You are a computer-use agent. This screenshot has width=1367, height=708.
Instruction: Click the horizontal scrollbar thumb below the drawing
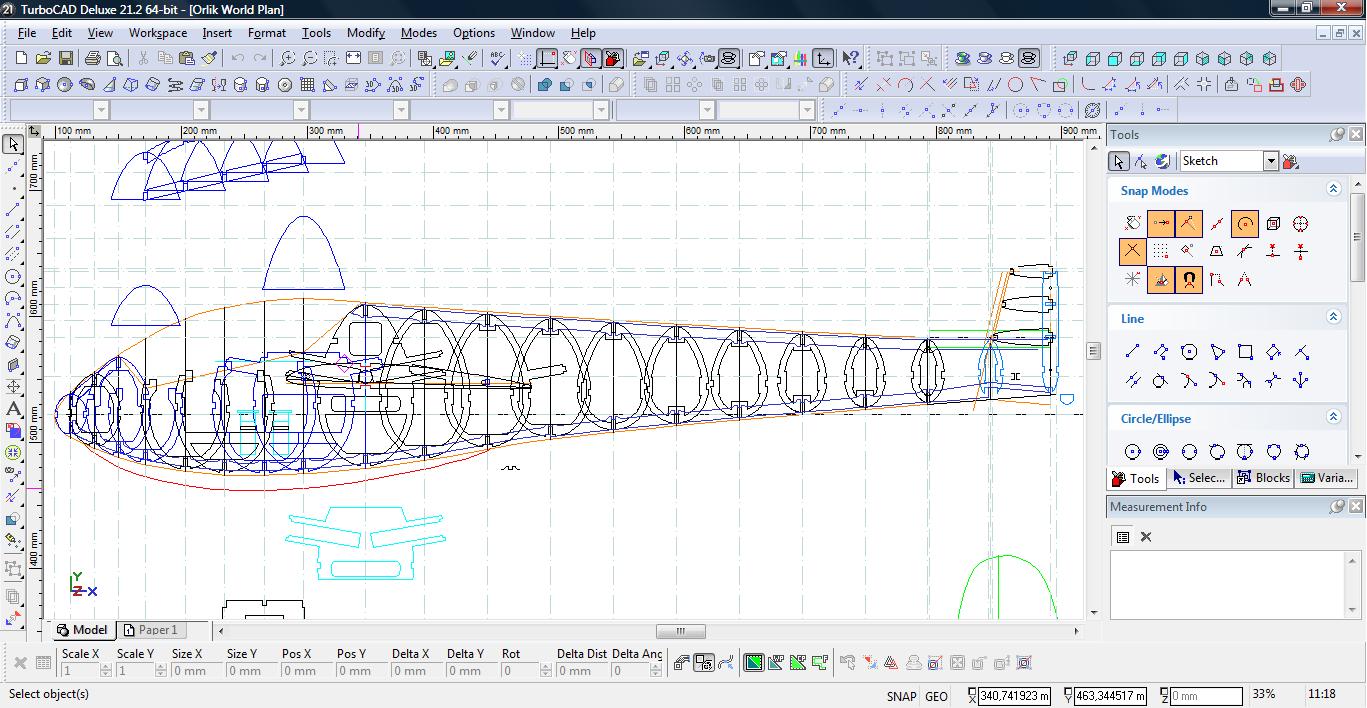680,631
